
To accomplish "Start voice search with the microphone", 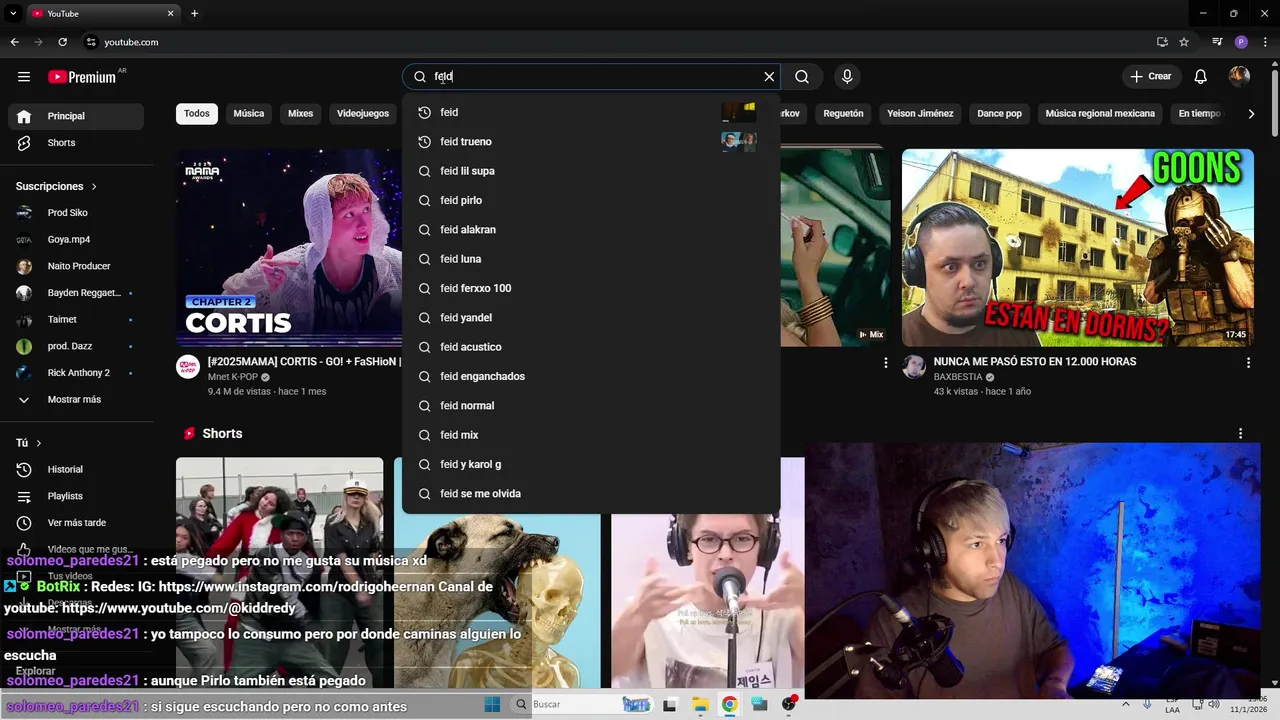I will pos(847,77).
